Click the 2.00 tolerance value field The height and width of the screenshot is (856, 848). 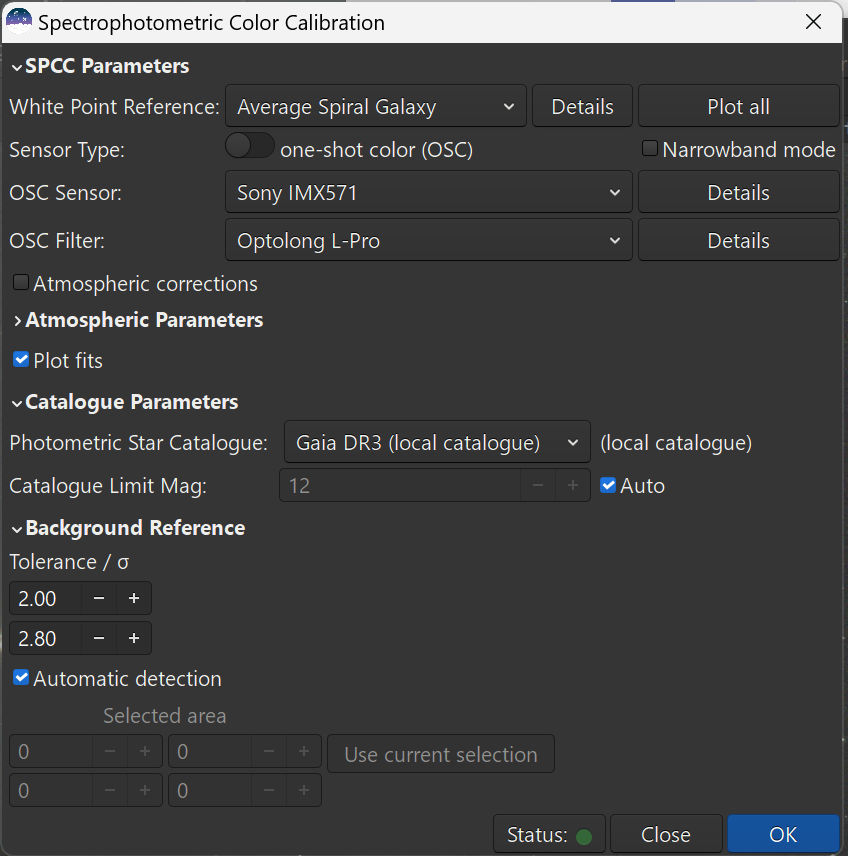pos(46,598)
